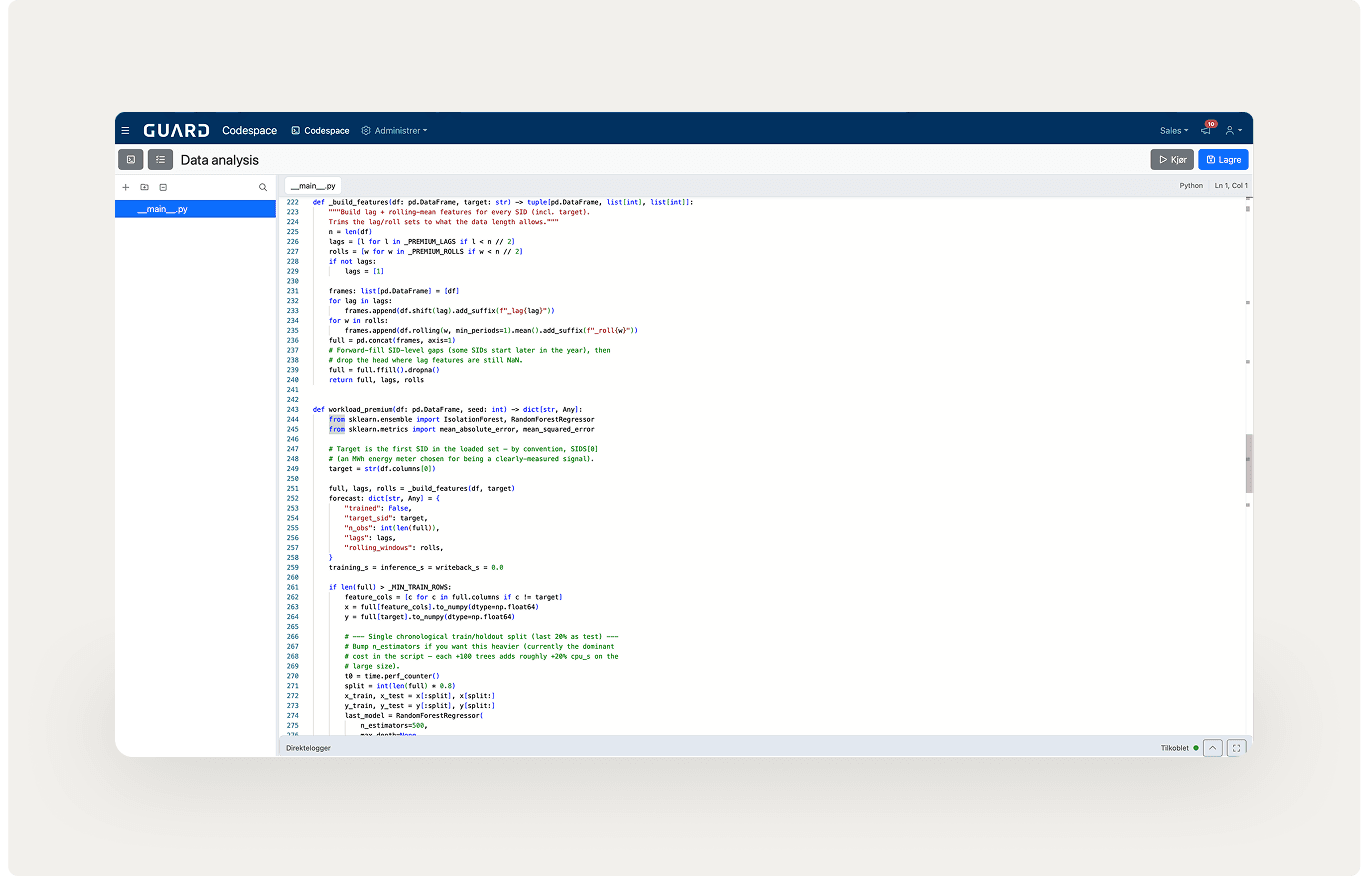The width and height of the screenshot is (1369, 876).
Task: Expand the Direktelogger panel with chevron
Action: [1213, 748]
